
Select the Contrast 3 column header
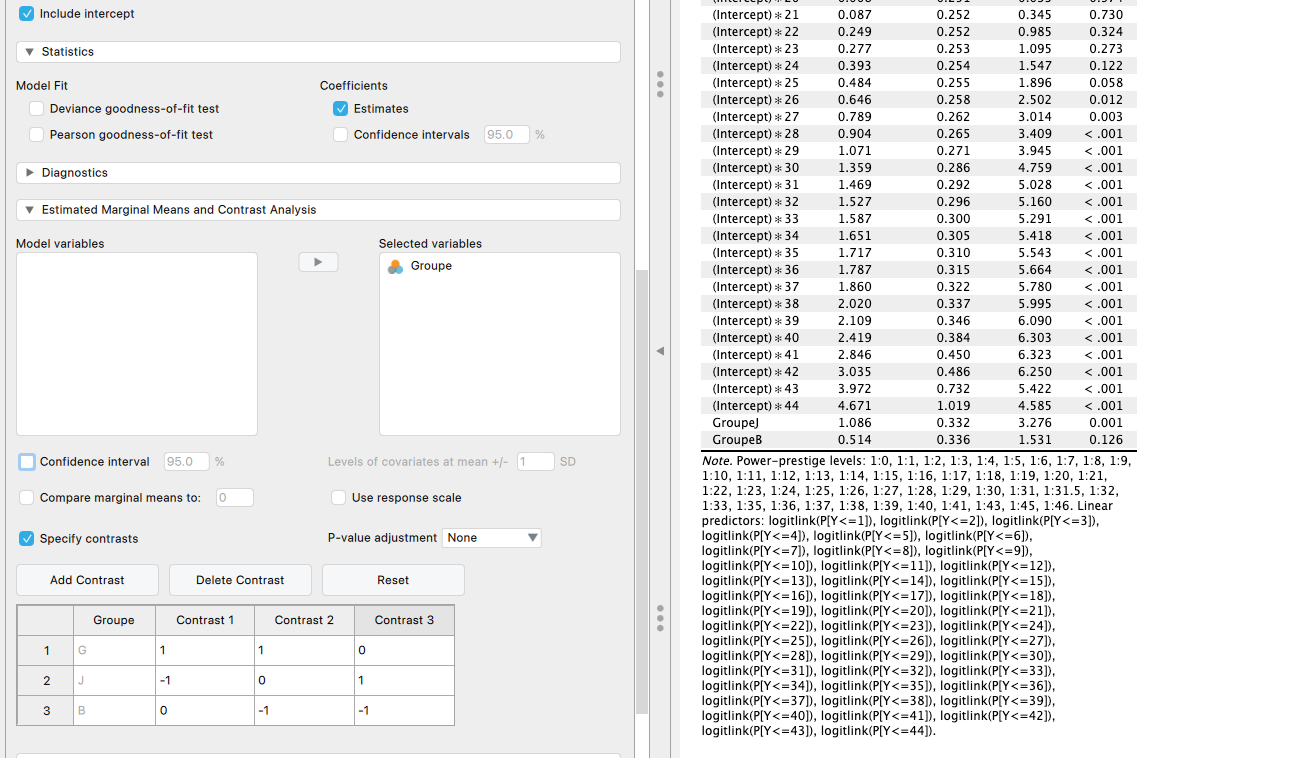click(404, 620)
